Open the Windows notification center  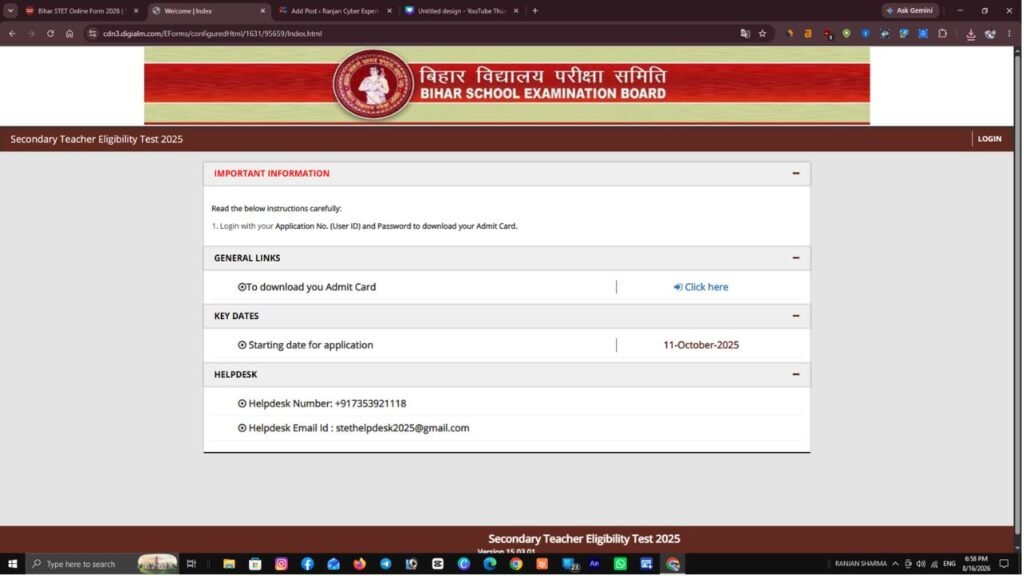(x=1004, y=564)
